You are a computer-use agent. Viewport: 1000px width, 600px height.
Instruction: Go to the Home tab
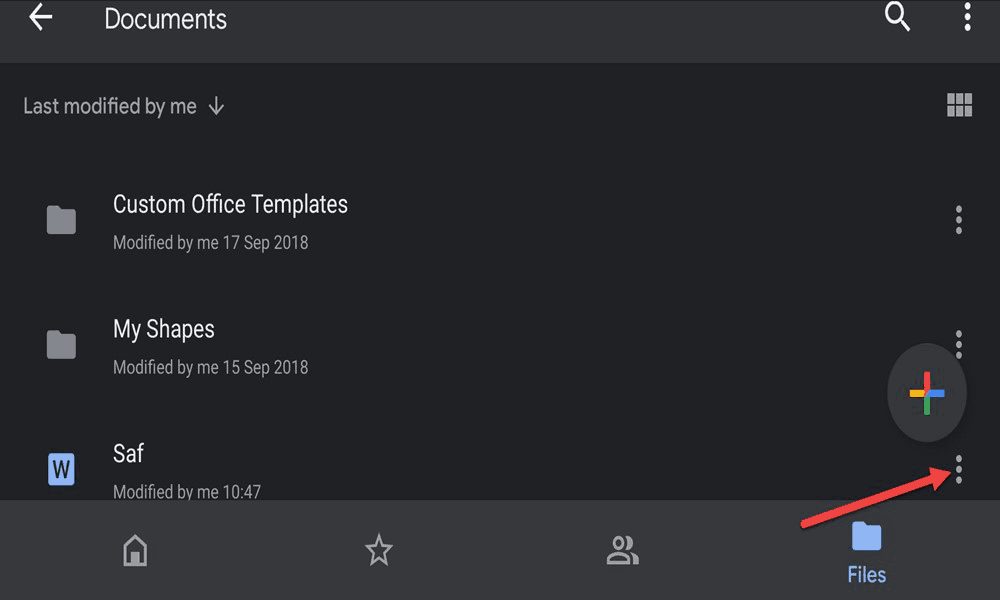tap(135, 550)
